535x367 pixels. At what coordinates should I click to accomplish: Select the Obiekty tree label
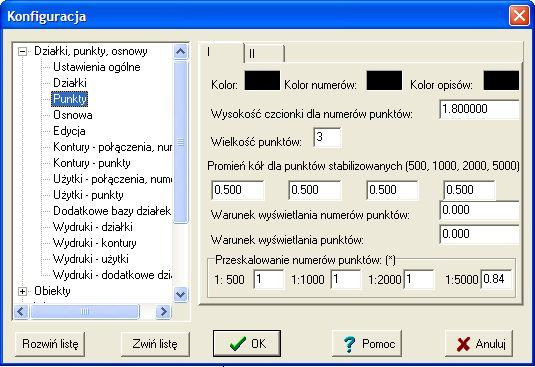click(x=52, y=291)
